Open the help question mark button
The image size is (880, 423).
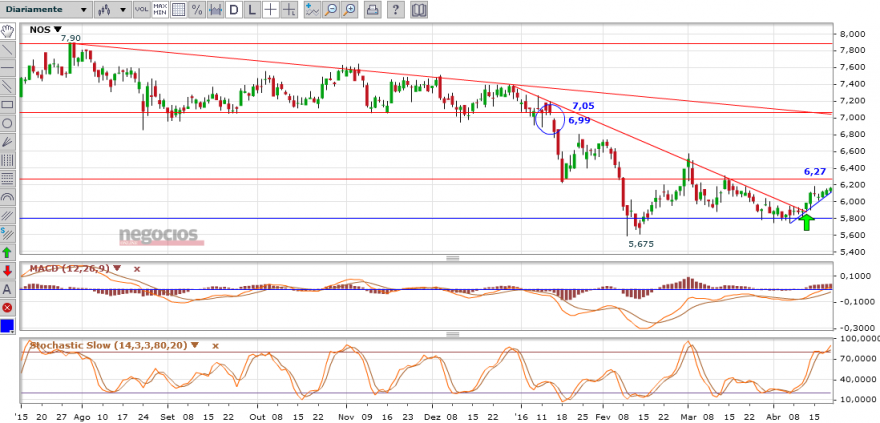pos(396,10)
